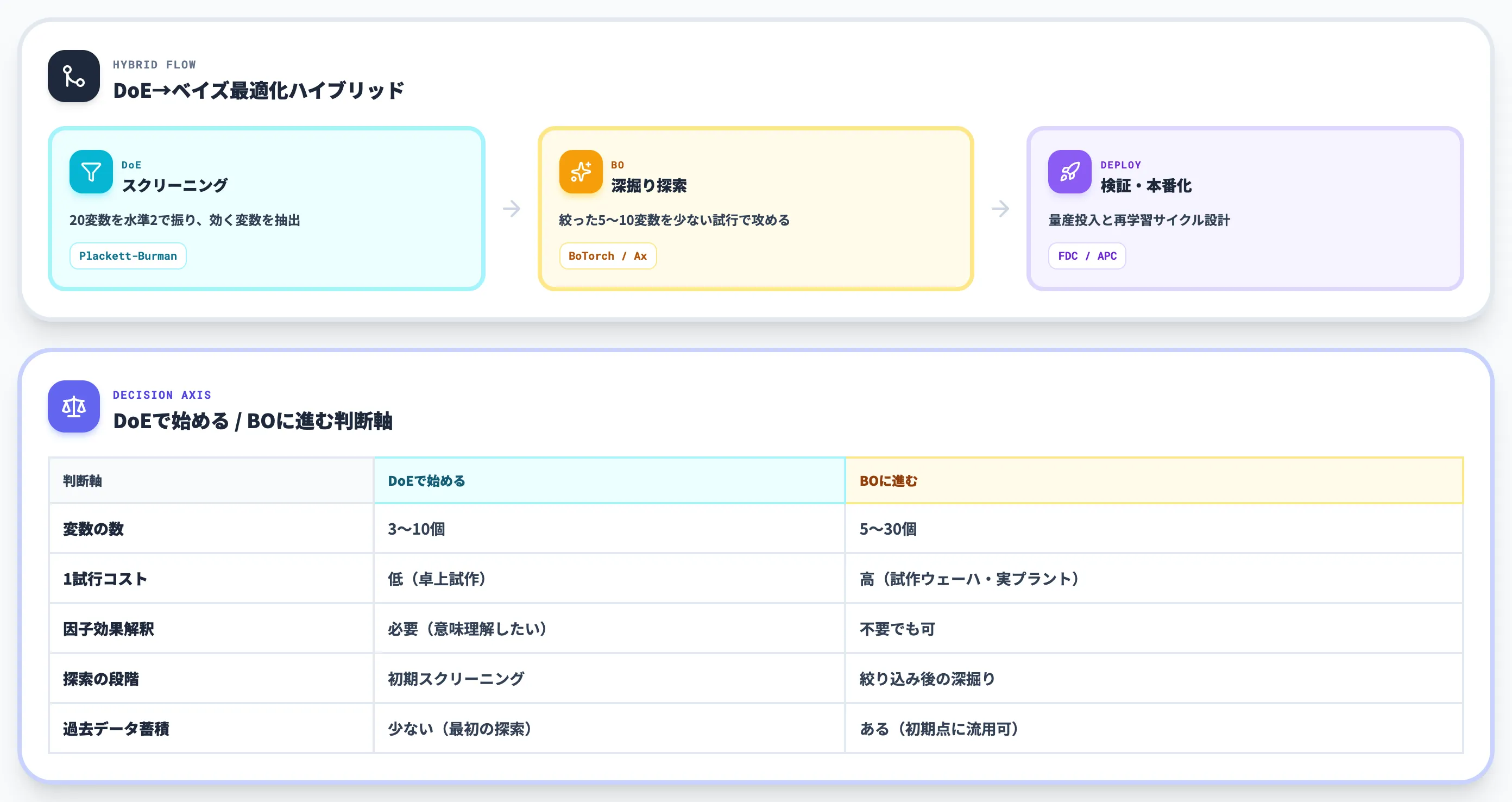The height and width of the screenshot is (802, 1512).
Task: Click the Plackett-Burman tag
Action: [128, 256]
